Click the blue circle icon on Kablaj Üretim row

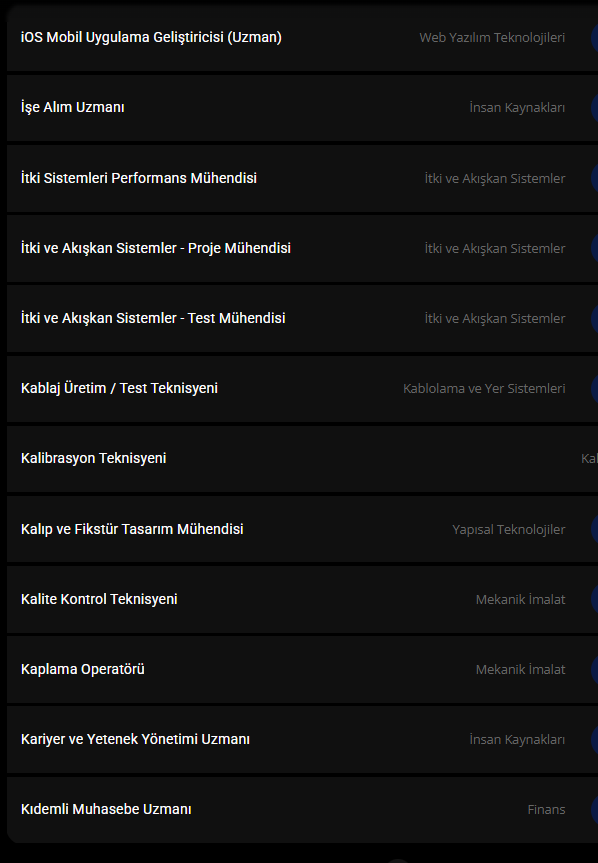coord(595,388)
